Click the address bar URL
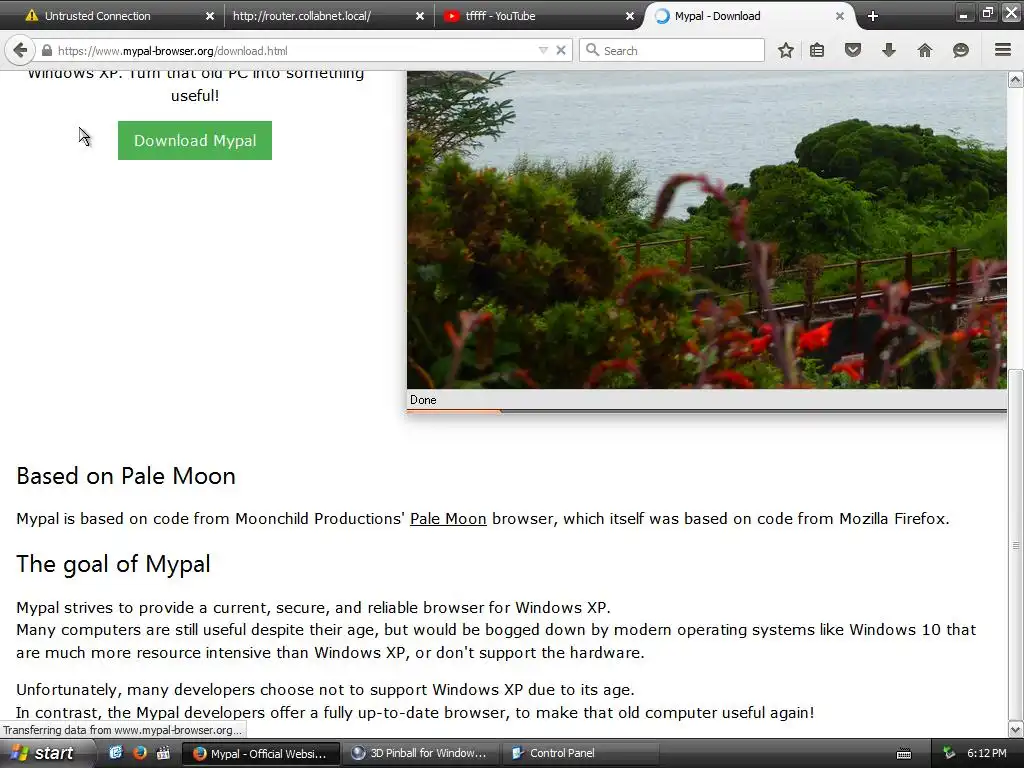The image size is (1024, 768). click(x=172, y=51)
